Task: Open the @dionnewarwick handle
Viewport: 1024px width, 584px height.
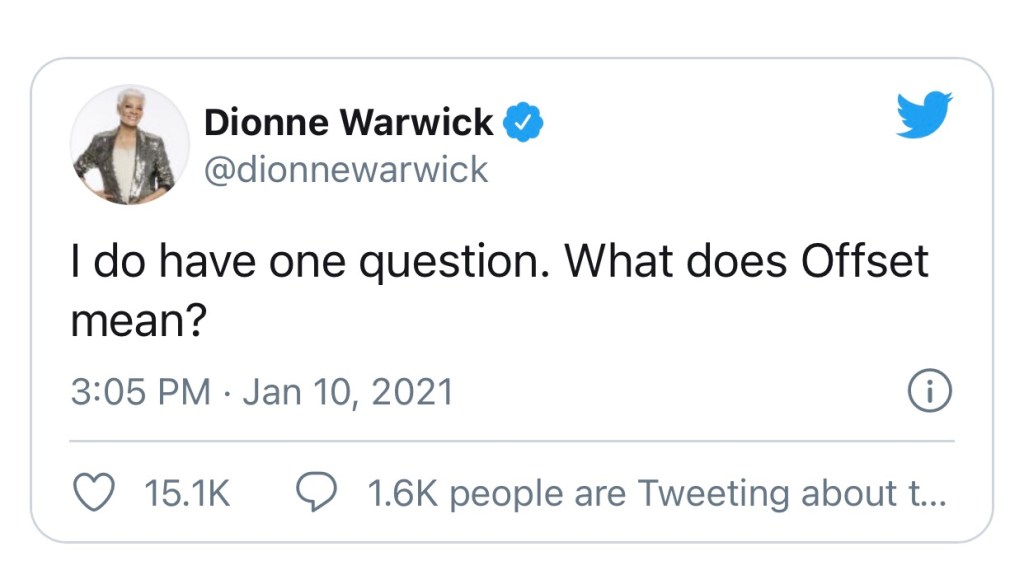Action: (345, 169)
